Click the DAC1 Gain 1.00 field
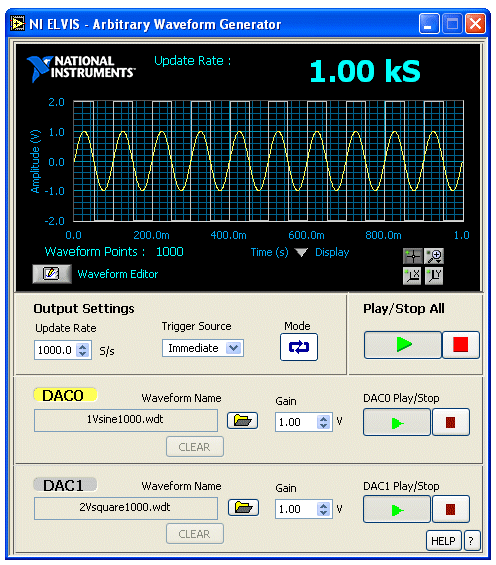 pyautogui.click(x=296, y=509)
